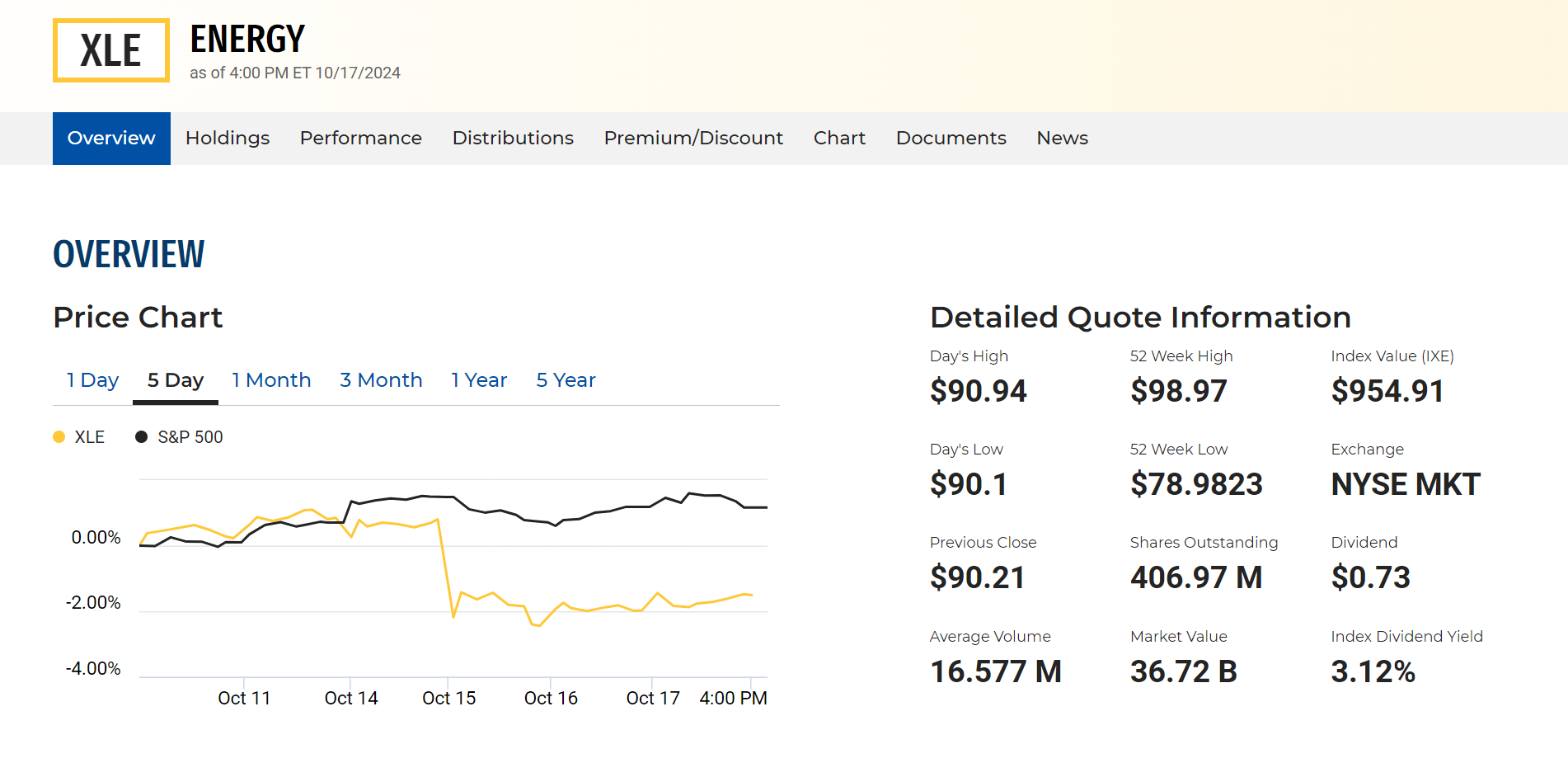The image size is (1568, 763).
Task: Click the Day's Low value $90.1
Action: coord(969,484)
